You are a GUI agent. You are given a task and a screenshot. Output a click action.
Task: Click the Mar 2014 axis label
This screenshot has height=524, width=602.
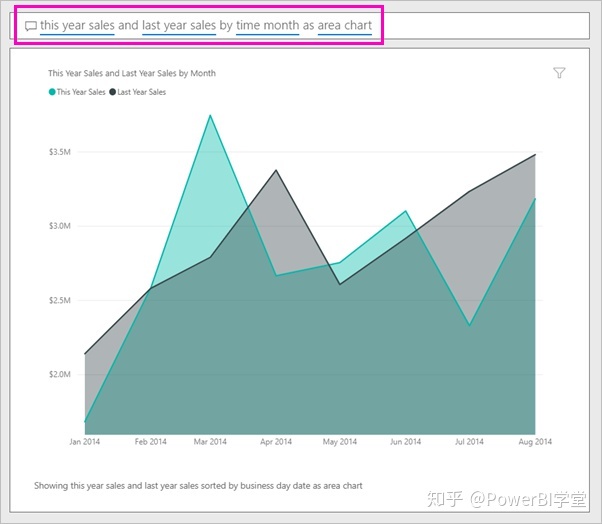click(210, 441)
